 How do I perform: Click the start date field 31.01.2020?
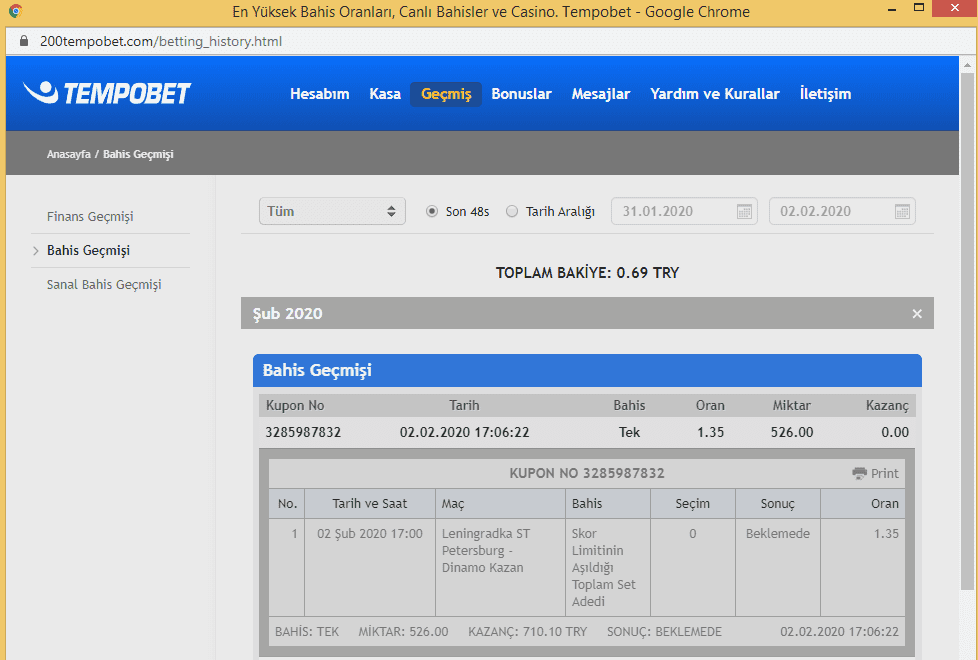[684, 211]
